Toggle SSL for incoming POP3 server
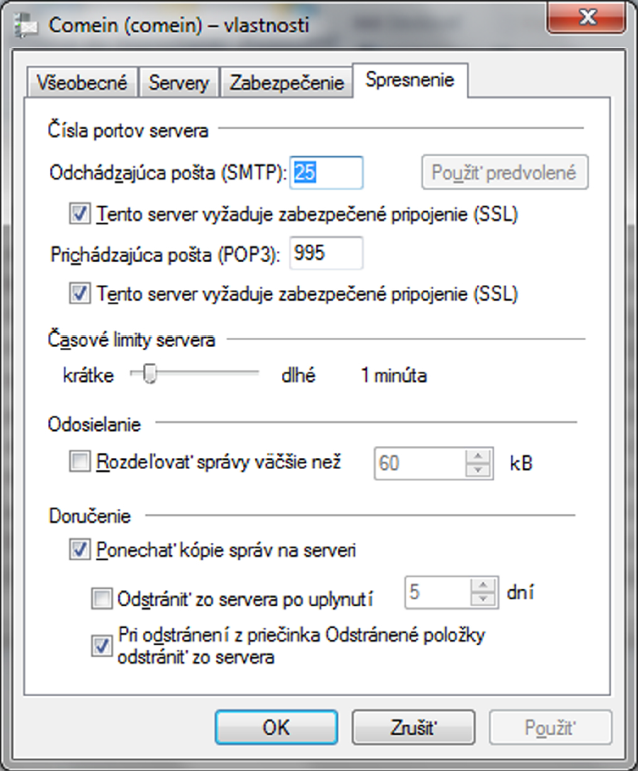The width and height of the screenshot is (638, 771). (80, 294)
